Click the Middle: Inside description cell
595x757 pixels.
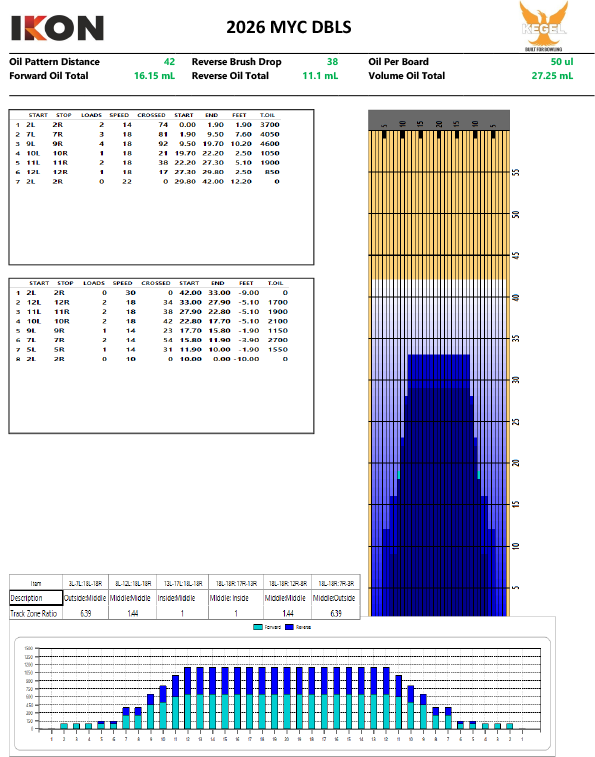(x=235, y=598)
